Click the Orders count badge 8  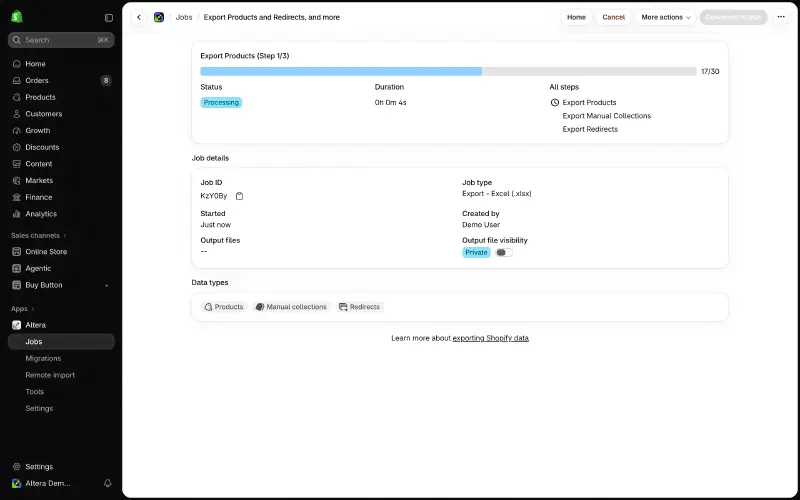[106, 81]
